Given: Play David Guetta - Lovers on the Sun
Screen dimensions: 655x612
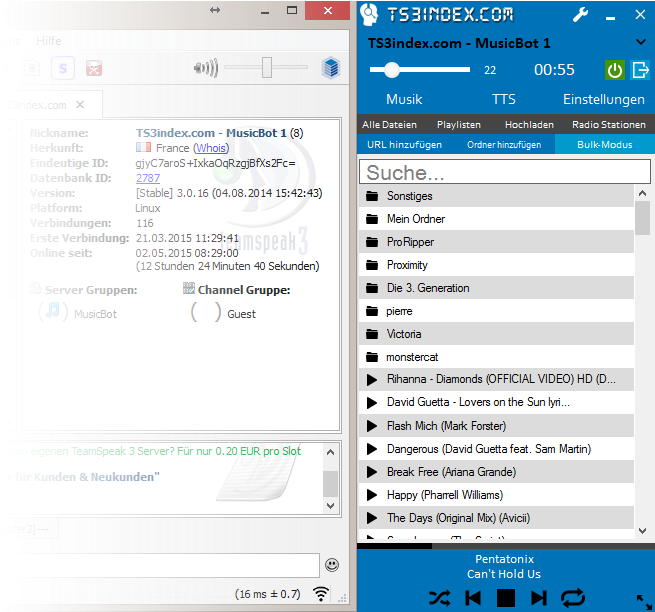Looking at the screenshot, I should click(371, 403).
